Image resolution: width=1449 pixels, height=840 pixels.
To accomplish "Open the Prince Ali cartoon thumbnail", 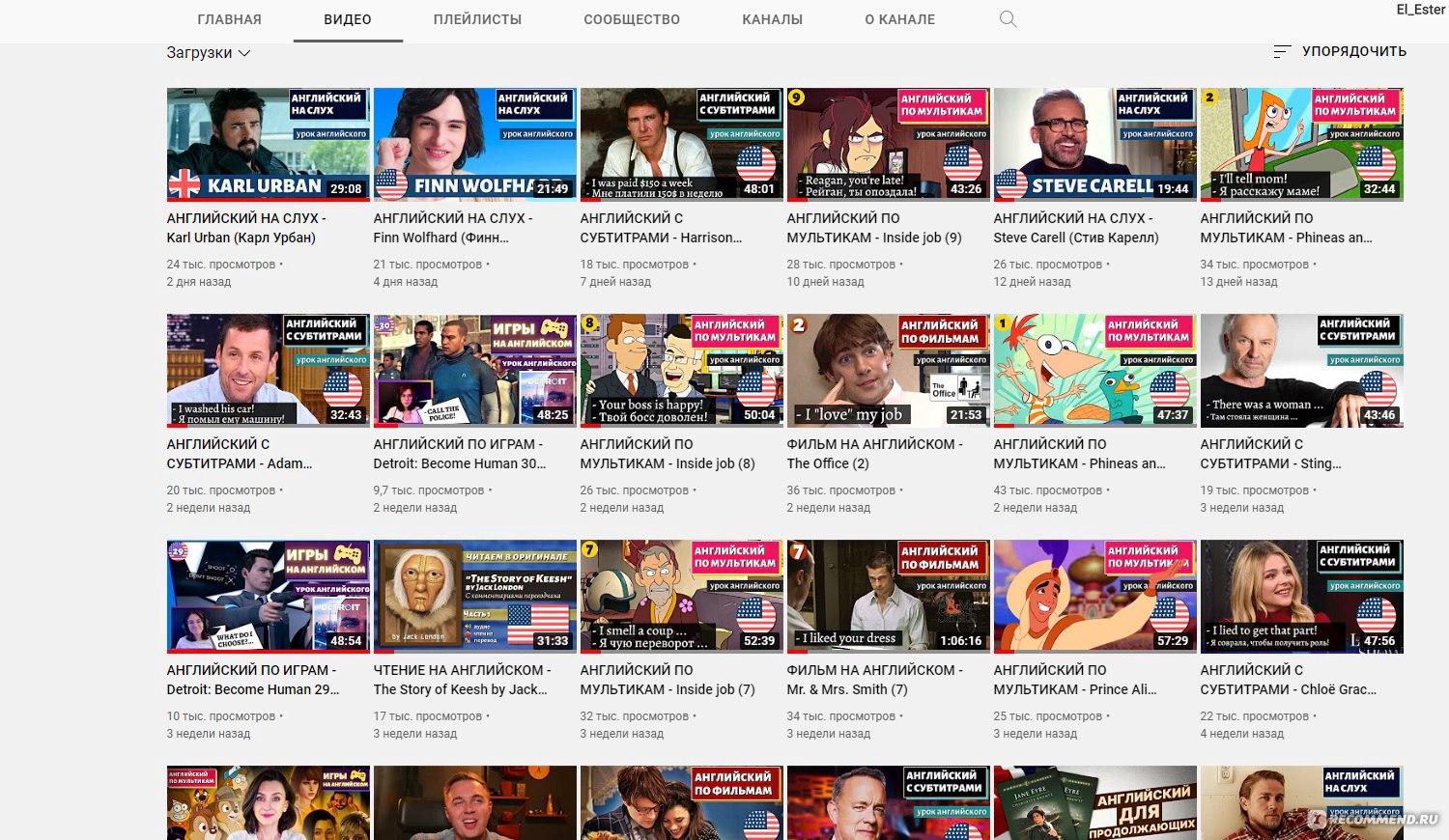I will [1094, 597].
